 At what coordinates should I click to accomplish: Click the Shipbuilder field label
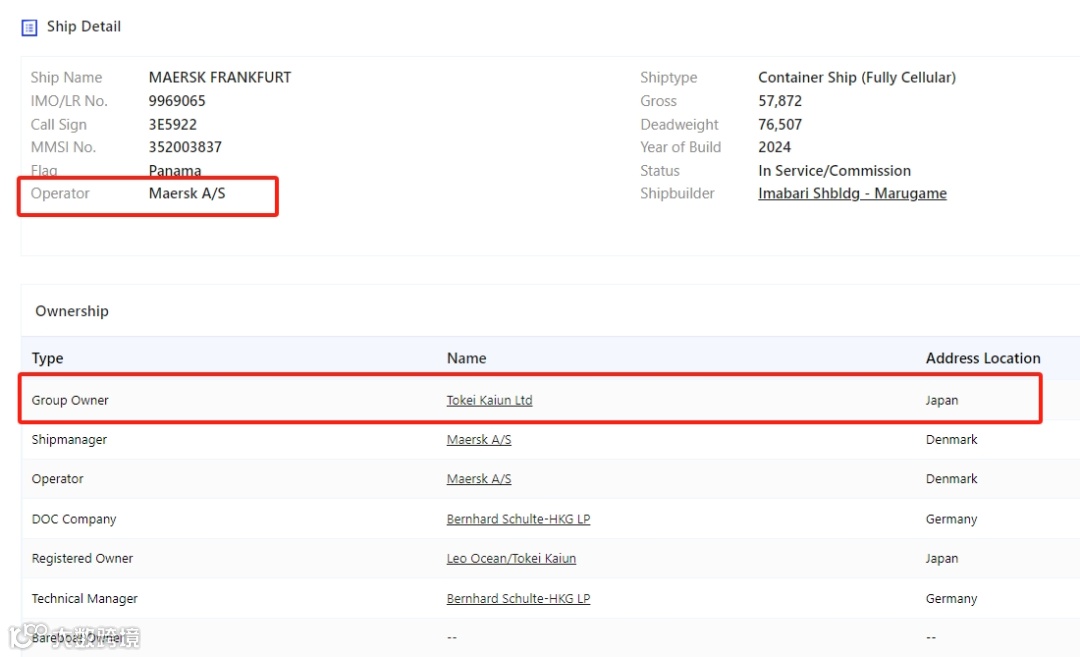[x=677, y=194]
